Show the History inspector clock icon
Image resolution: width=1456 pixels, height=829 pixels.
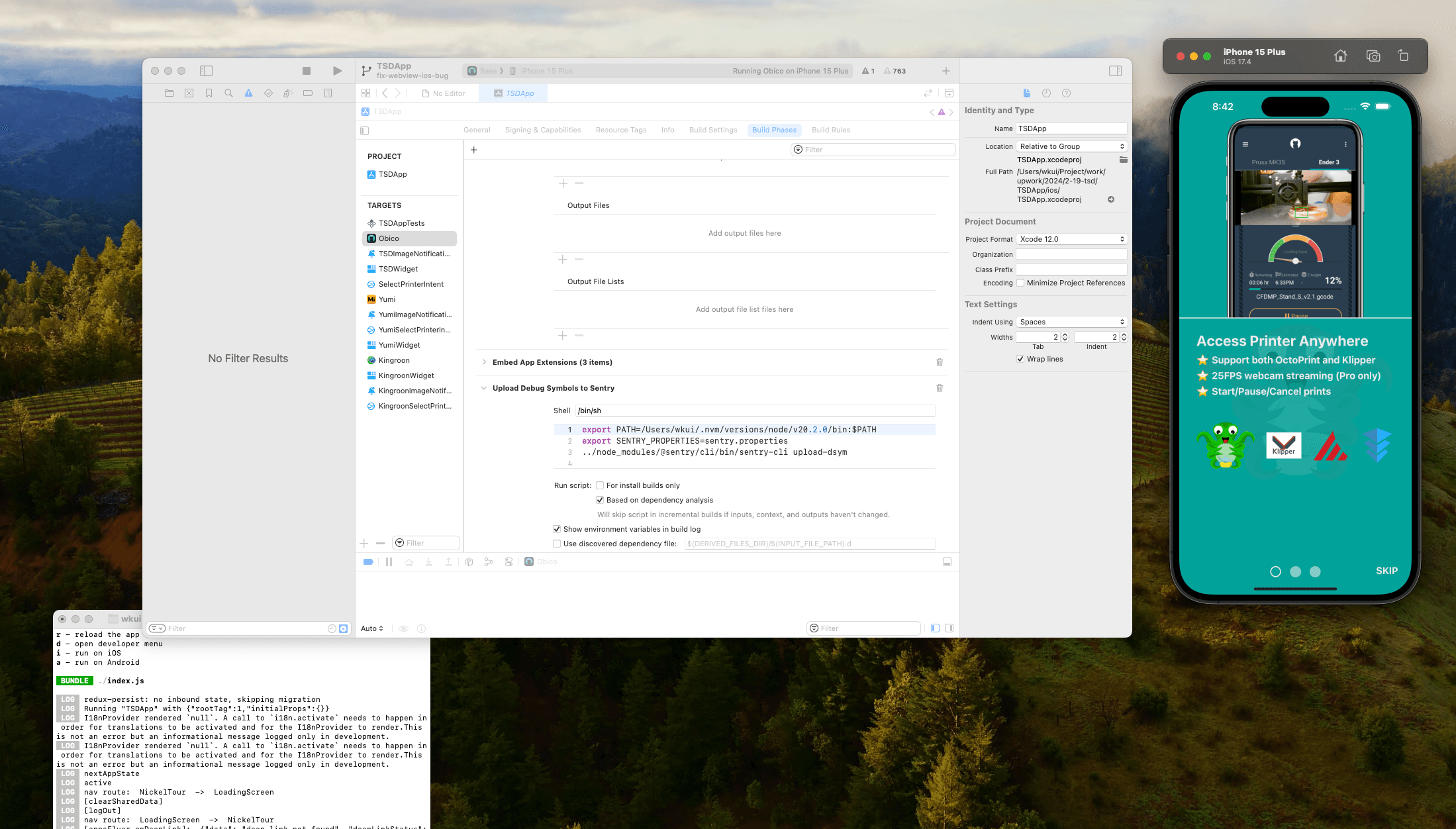click(1047, 93)
